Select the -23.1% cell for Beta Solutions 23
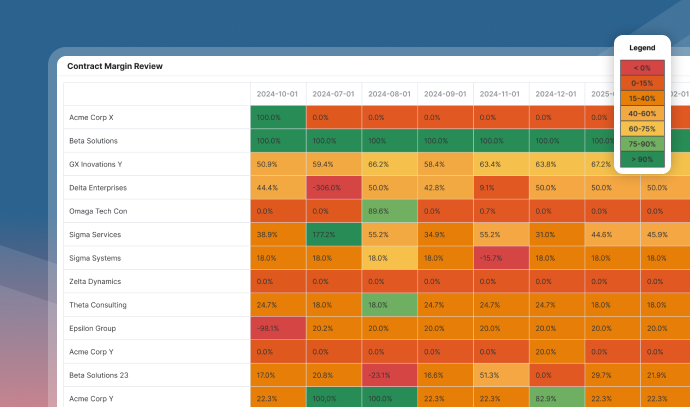Image resolution: width=690 pixels, height=407 pixels. click(389, 375)
